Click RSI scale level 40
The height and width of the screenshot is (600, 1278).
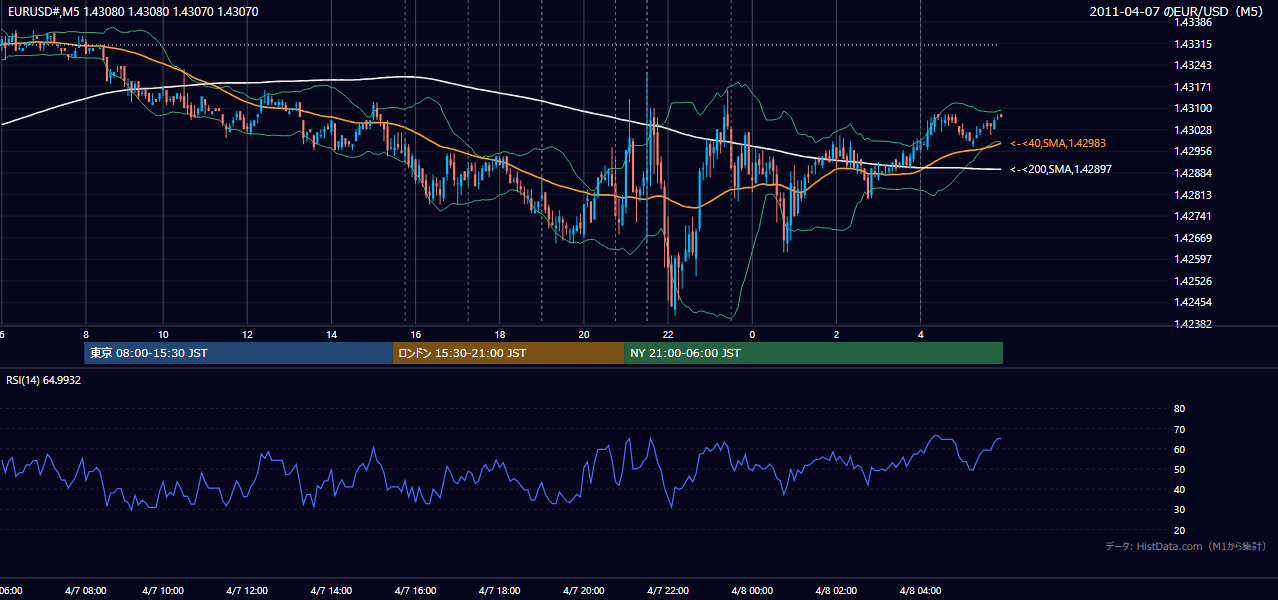(x=1179, y=489)
